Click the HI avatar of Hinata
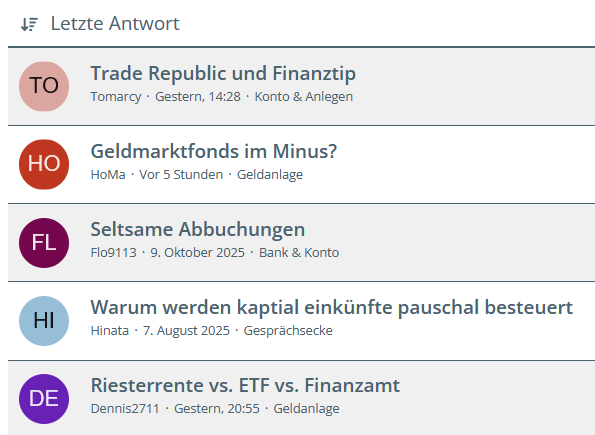 pyautogui.click(x=44, y=321)
